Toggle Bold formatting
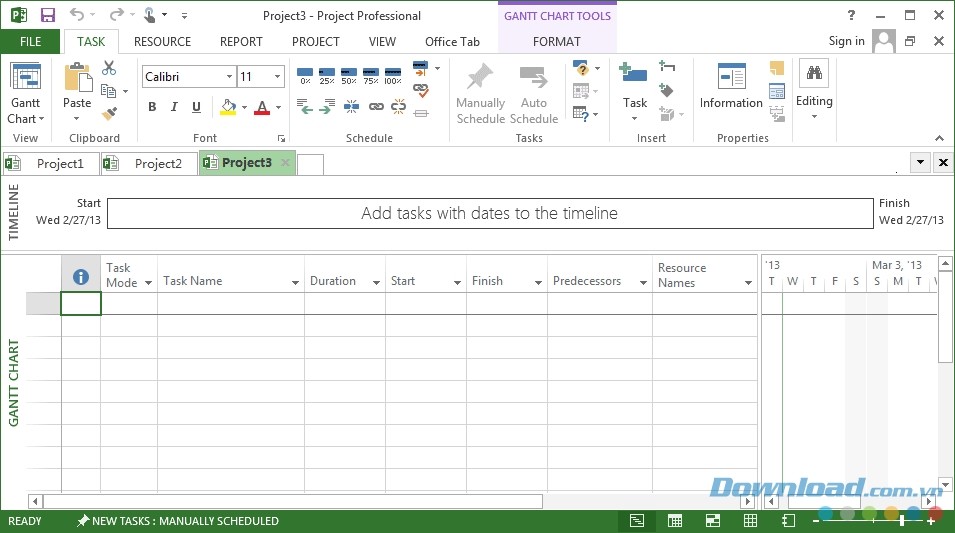The width and height of the screenshot is (955, 533). coord(152,108)
